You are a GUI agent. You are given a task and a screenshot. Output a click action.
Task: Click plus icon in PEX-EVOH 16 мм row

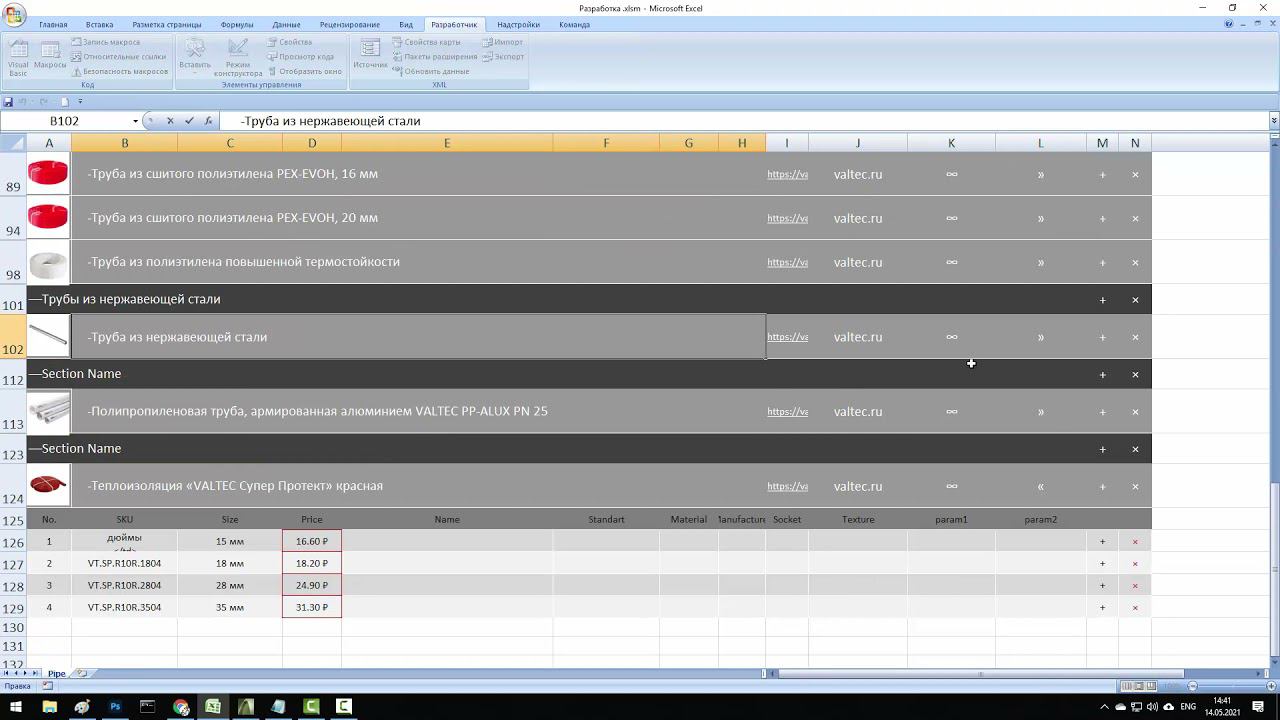click(1102, 175)
